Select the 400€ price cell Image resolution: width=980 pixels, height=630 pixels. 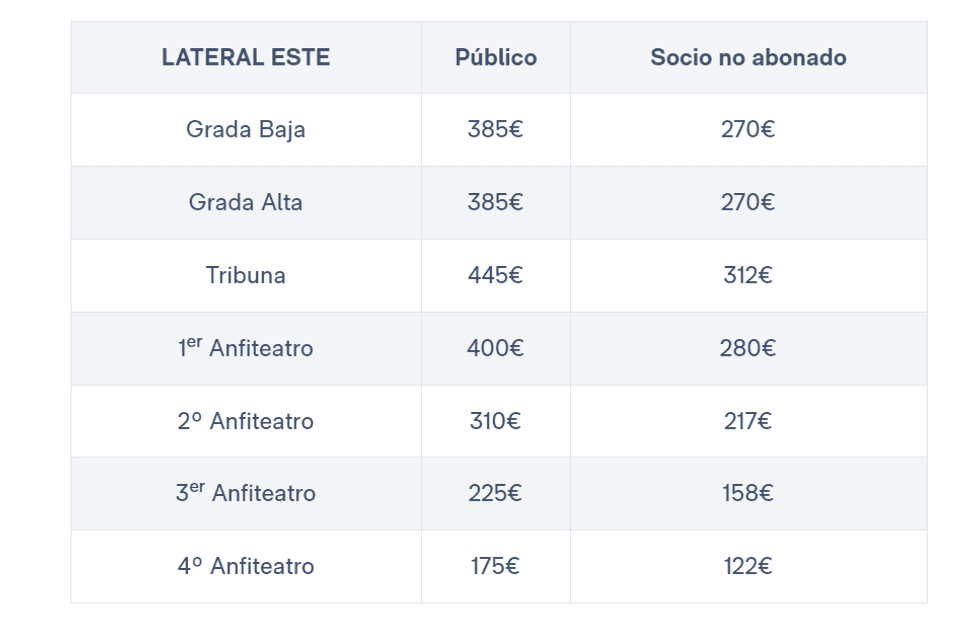(495, 349)
